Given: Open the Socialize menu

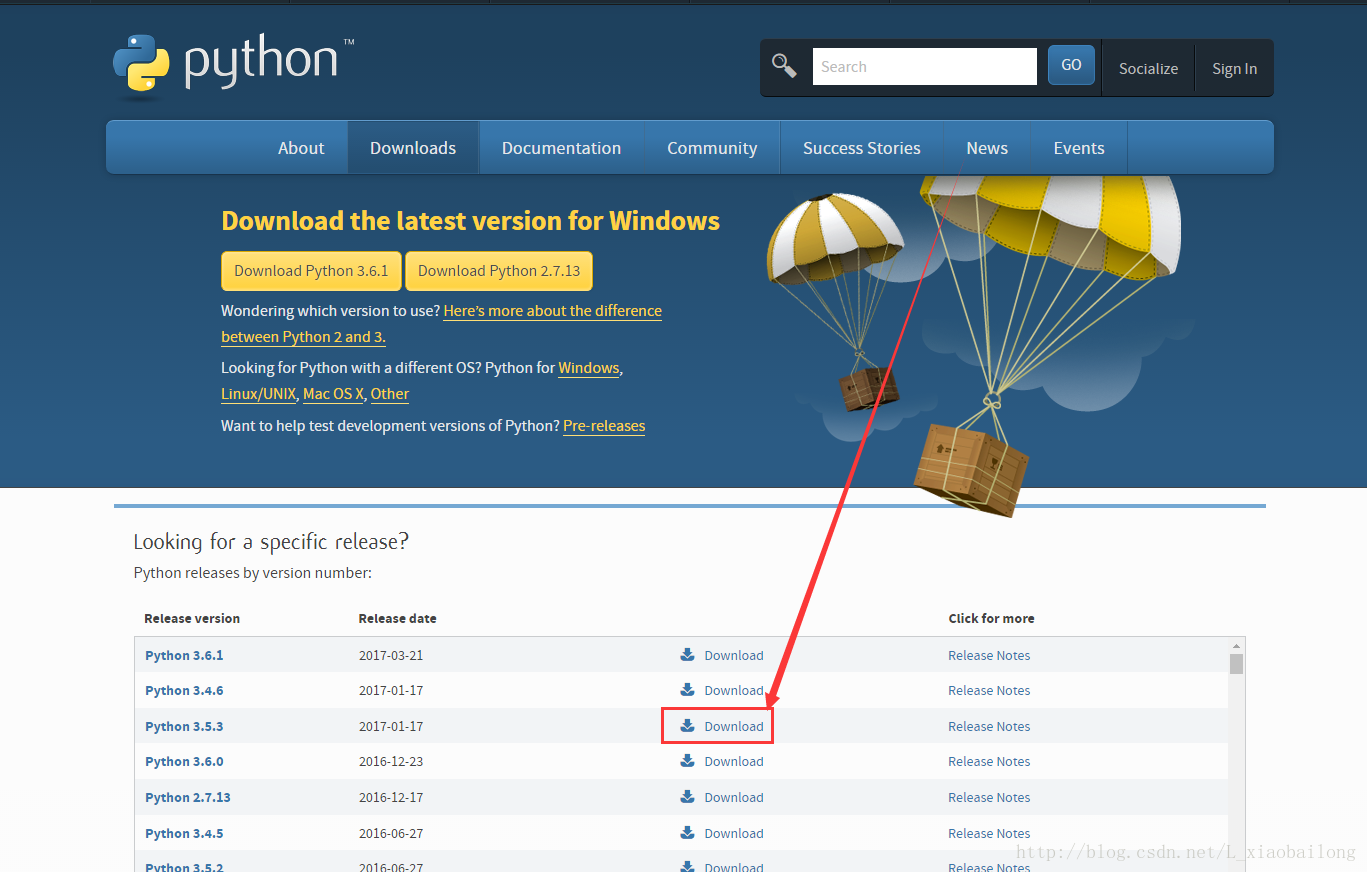Looking at the screenshot, I should click(1148, 68).
